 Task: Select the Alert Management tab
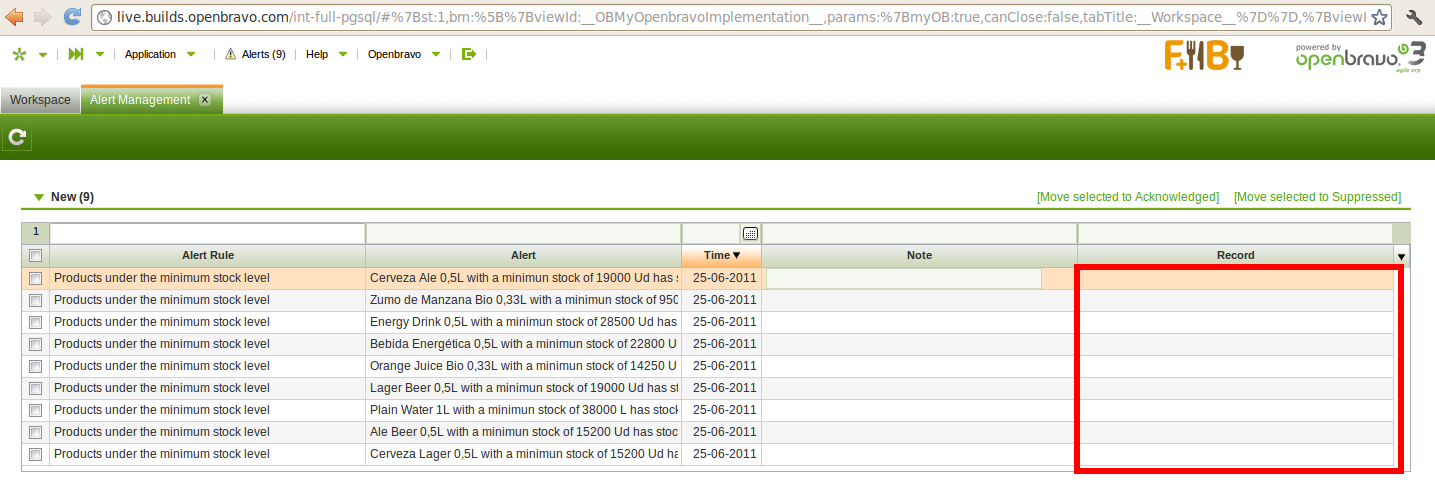[x=140, y=100]
